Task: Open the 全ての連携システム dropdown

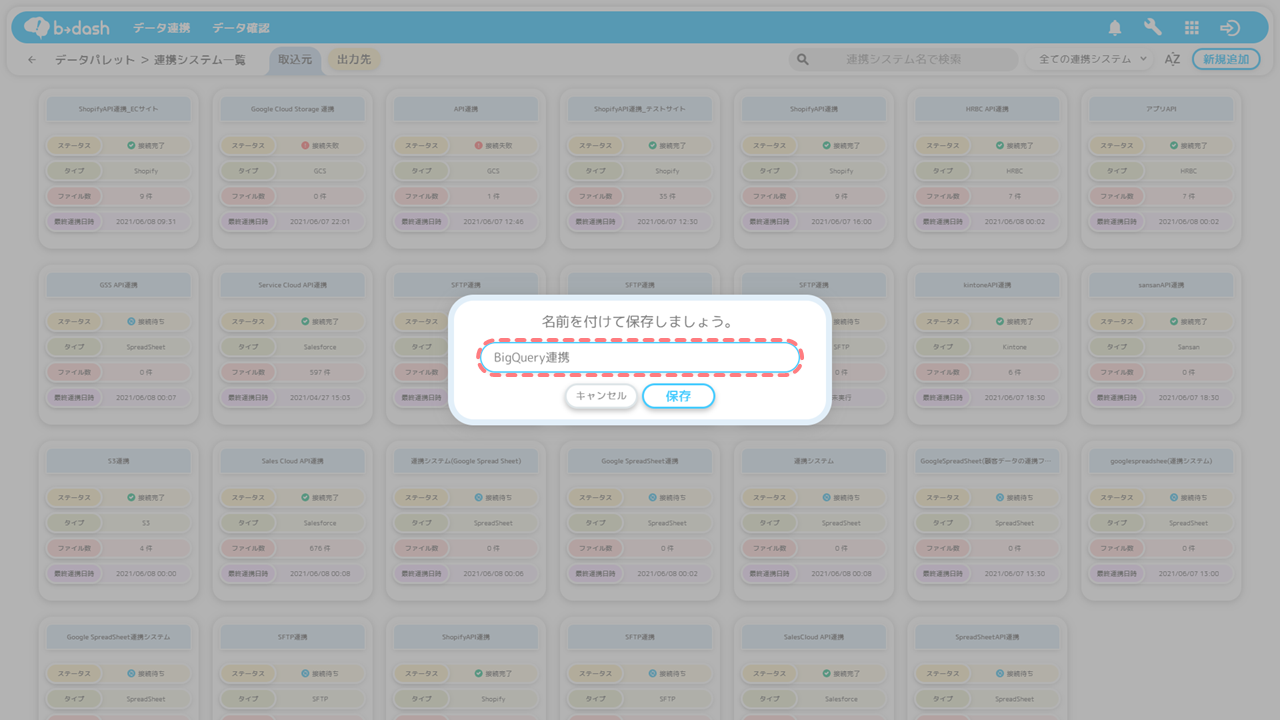Action: coord(1091,60)
